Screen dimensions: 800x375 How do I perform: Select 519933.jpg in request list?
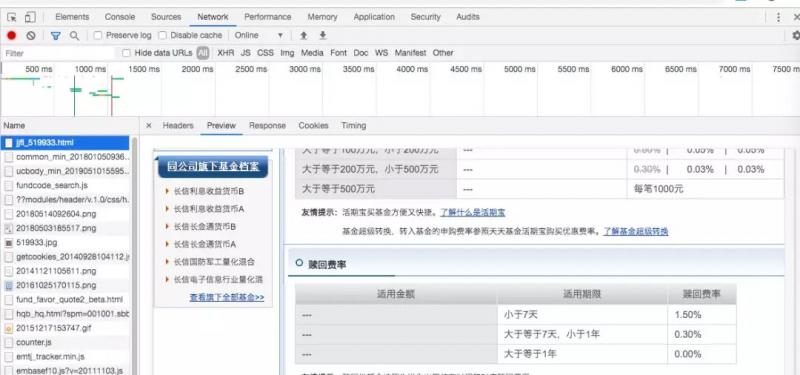pyautogui.click(x=37, y=242)
